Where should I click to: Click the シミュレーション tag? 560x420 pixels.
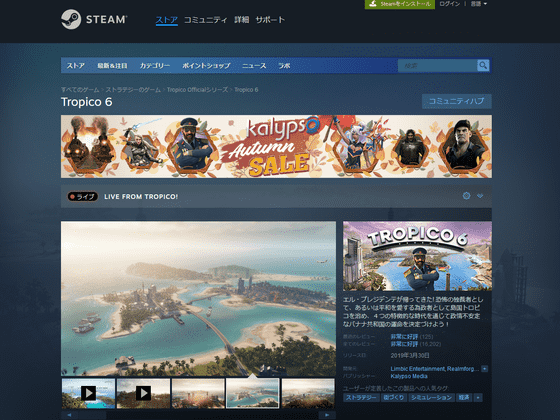431,398
